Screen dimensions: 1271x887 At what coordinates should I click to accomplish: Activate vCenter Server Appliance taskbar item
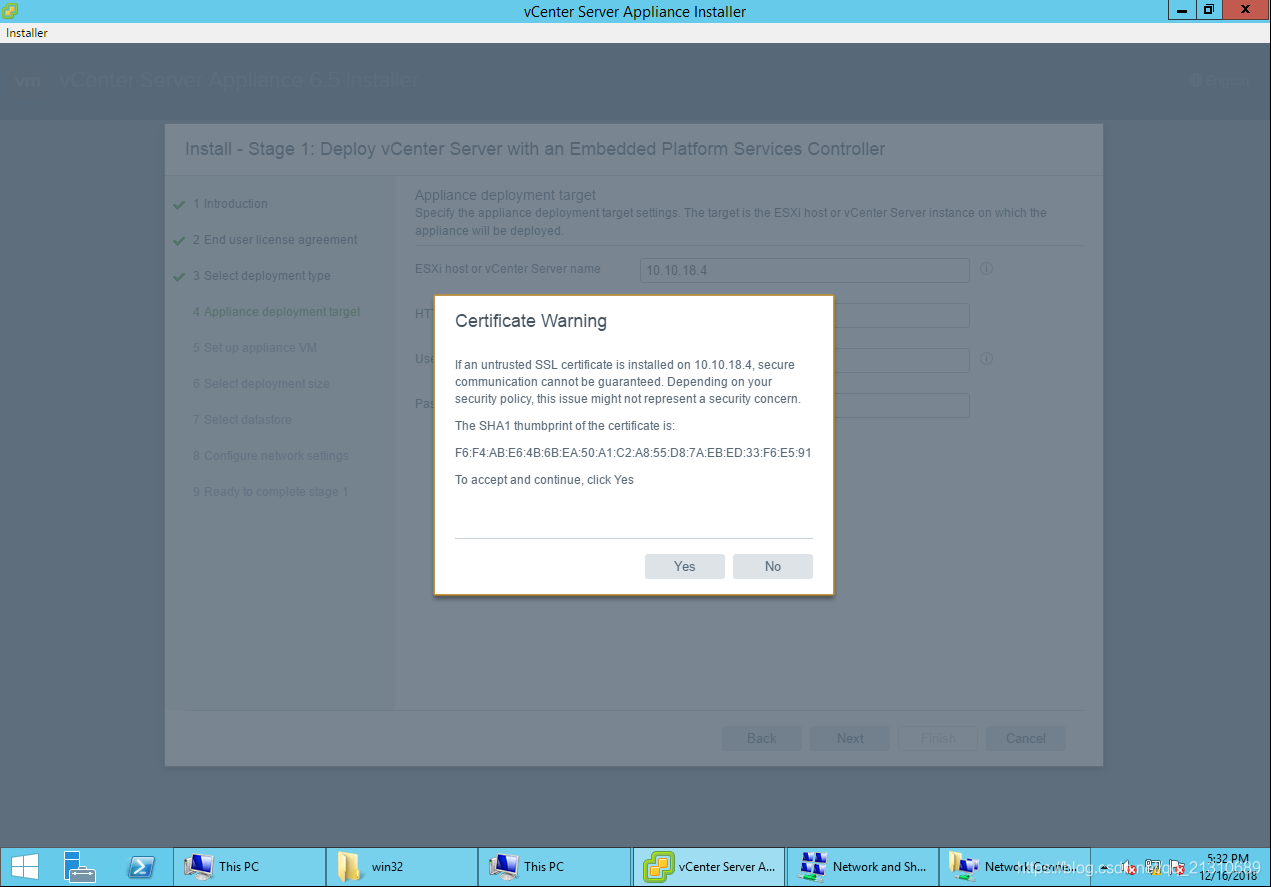(709, 866)
